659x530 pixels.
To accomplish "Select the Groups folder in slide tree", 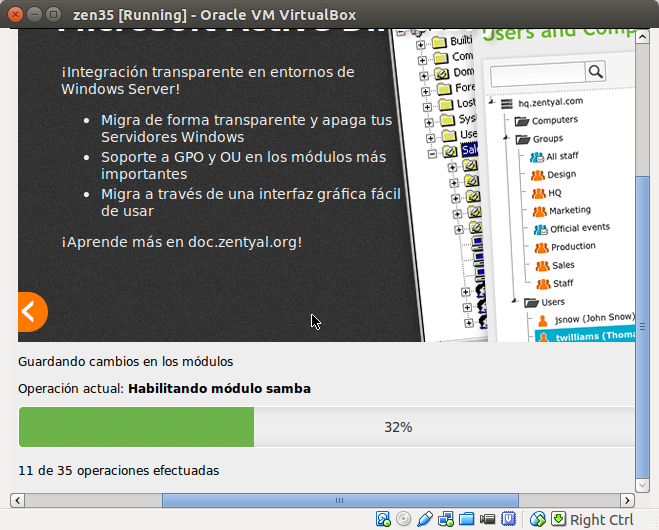I will coord(548,139).
